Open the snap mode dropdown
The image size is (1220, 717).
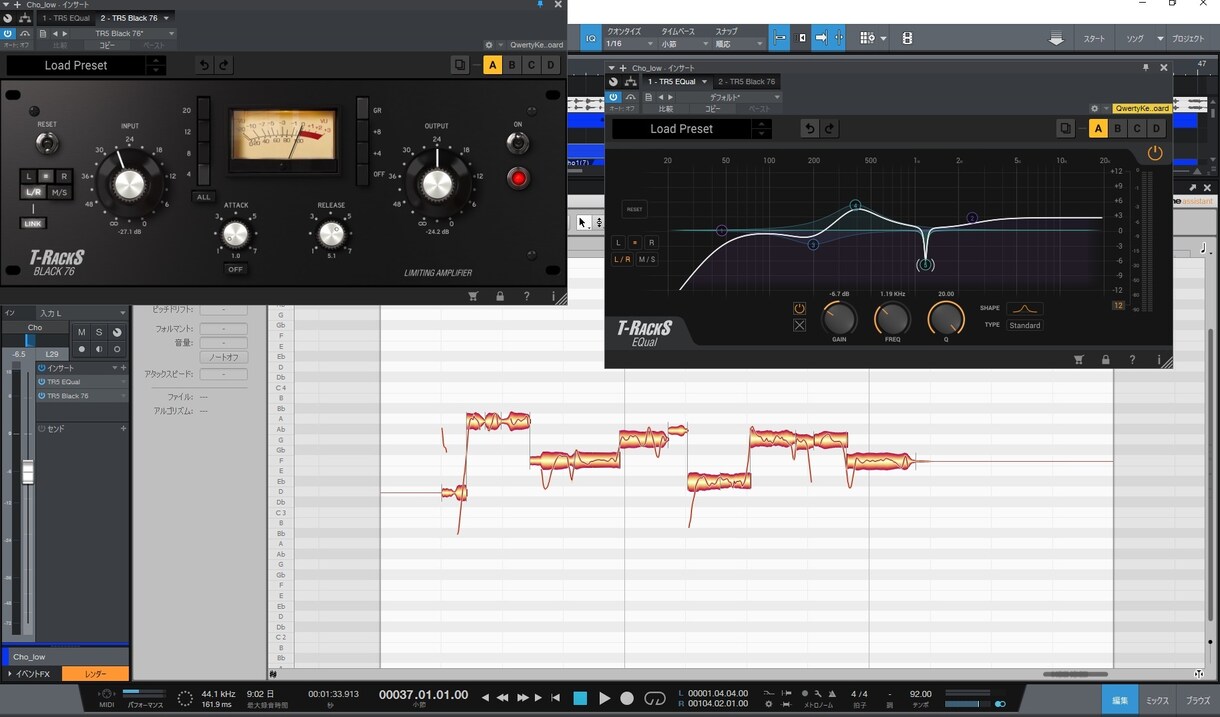coord(738,44)
